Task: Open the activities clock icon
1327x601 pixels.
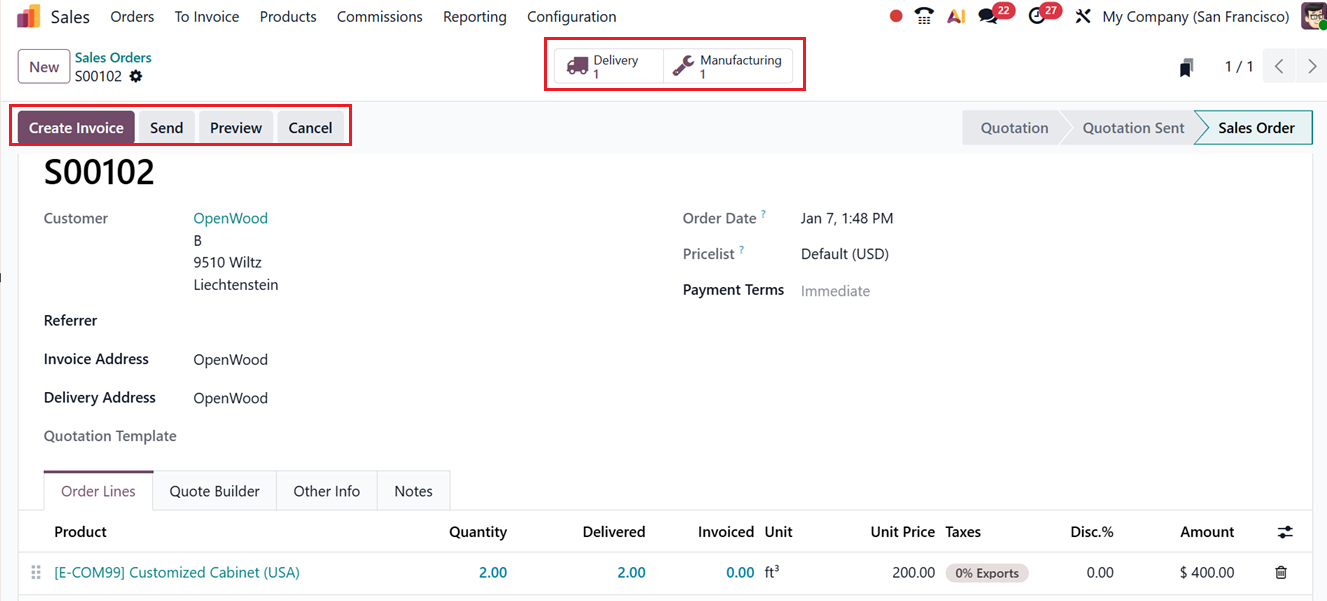Action: (x=1037, y=16)
